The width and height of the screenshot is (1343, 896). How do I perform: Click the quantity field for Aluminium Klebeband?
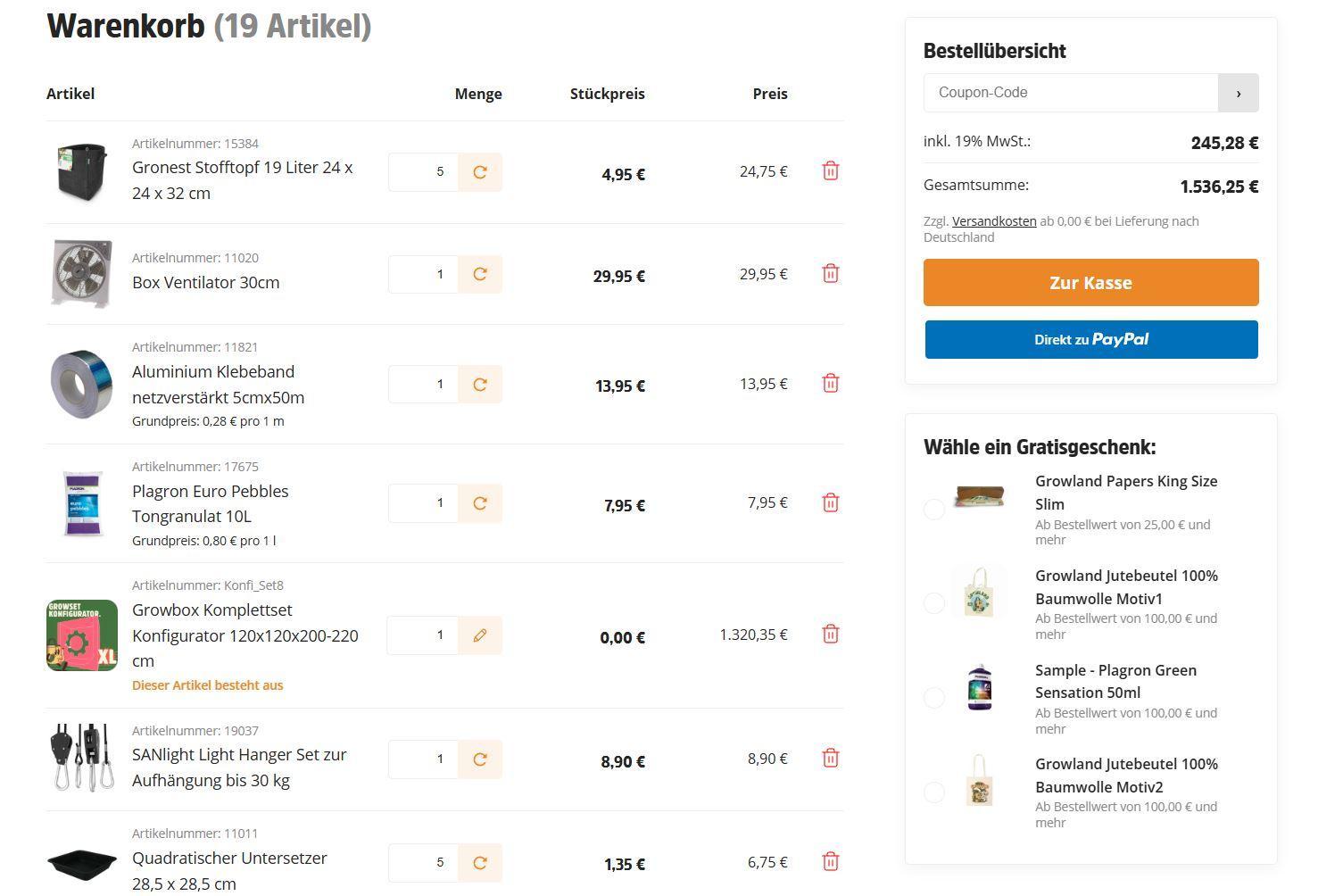[x=424, y=385]
